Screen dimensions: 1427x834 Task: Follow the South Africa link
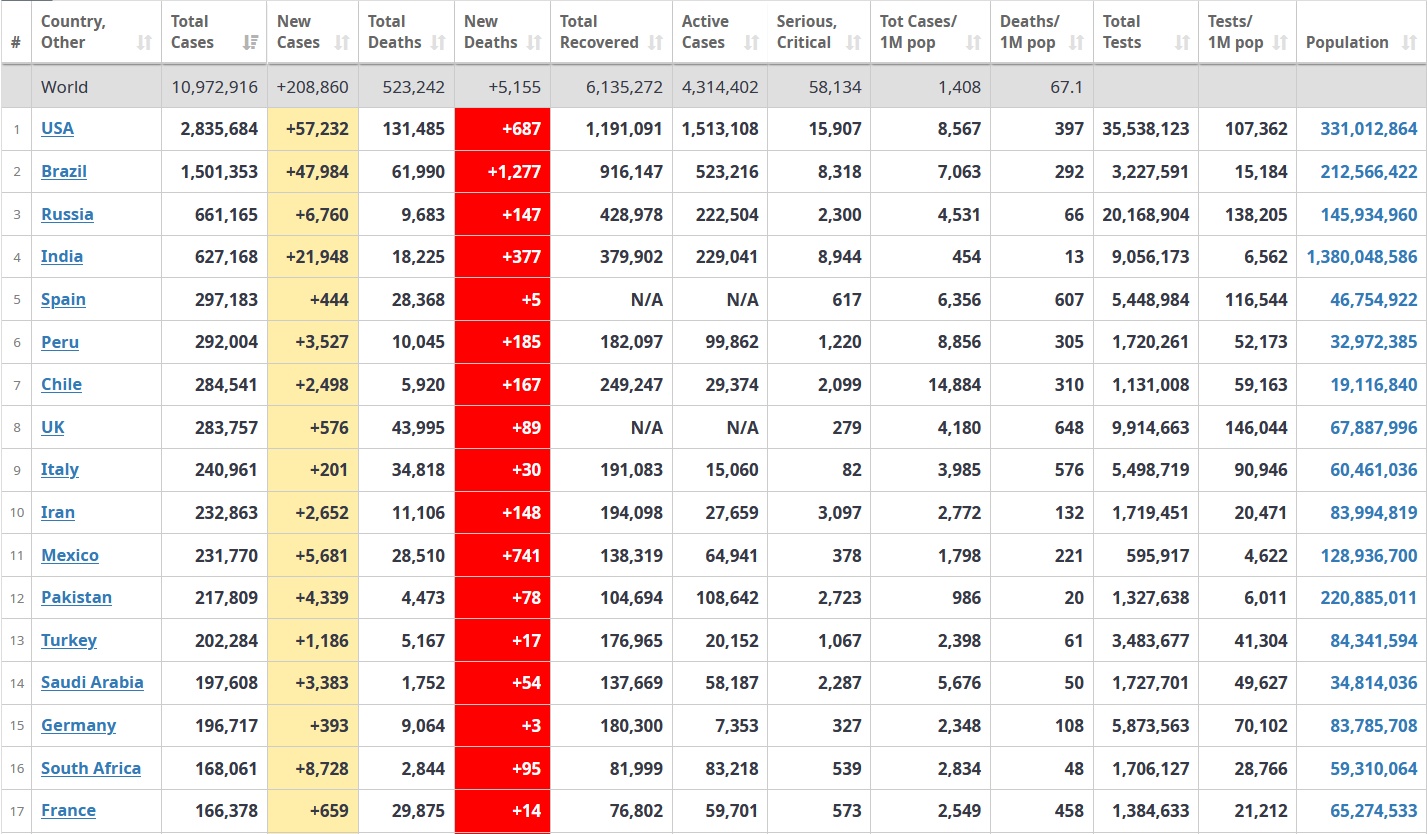point(91,769)
